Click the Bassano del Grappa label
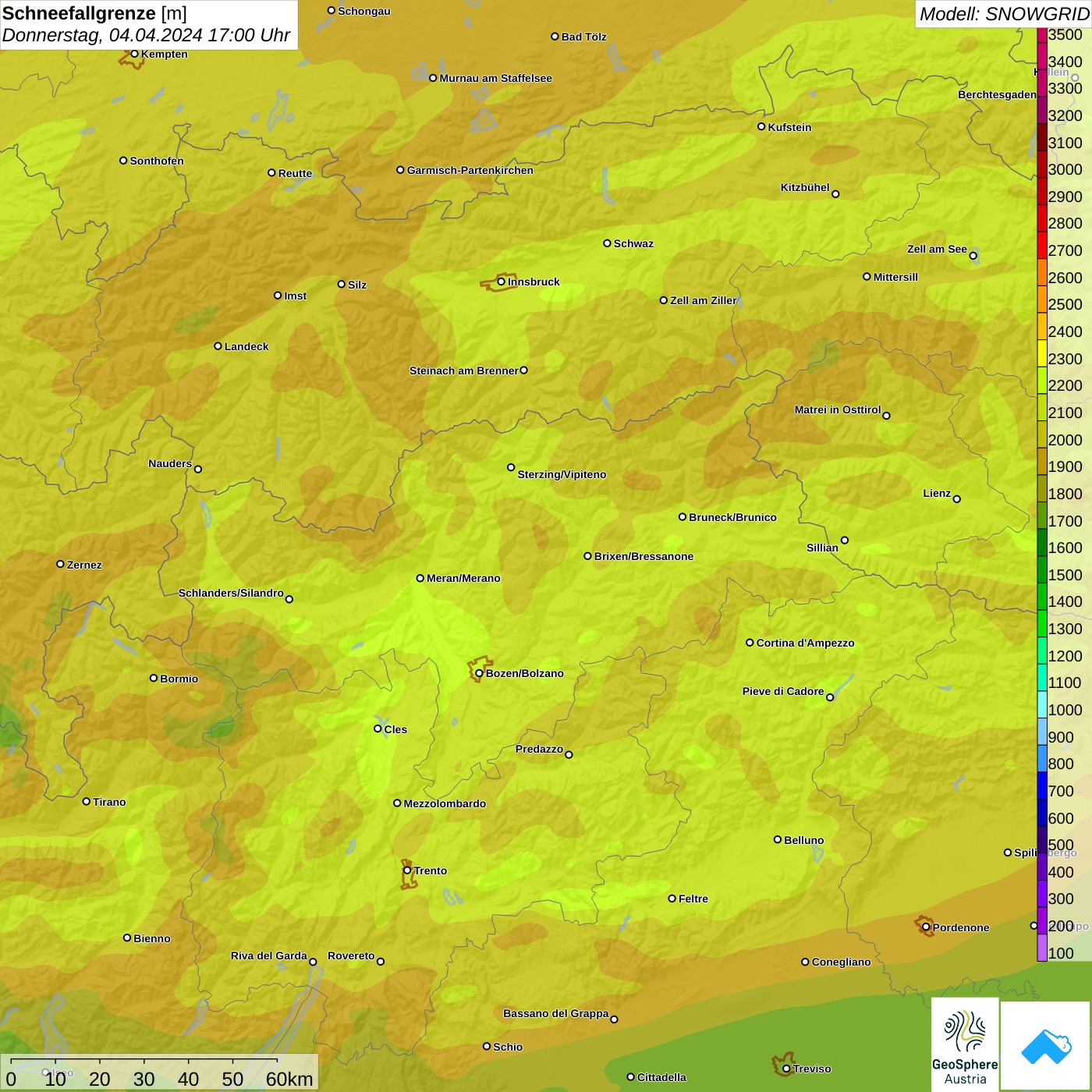 (556, 1013)
